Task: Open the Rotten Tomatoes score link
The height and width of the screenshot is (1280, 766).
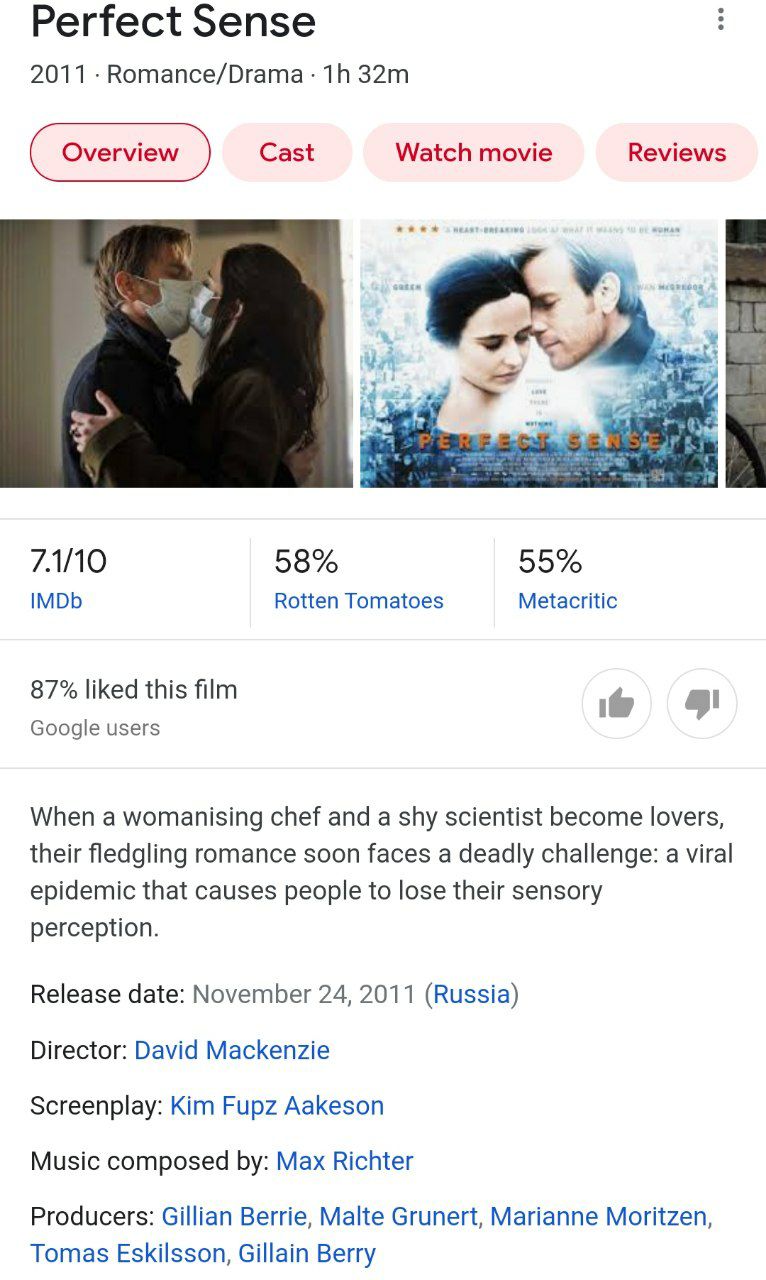Action: [x=359, y=601]
